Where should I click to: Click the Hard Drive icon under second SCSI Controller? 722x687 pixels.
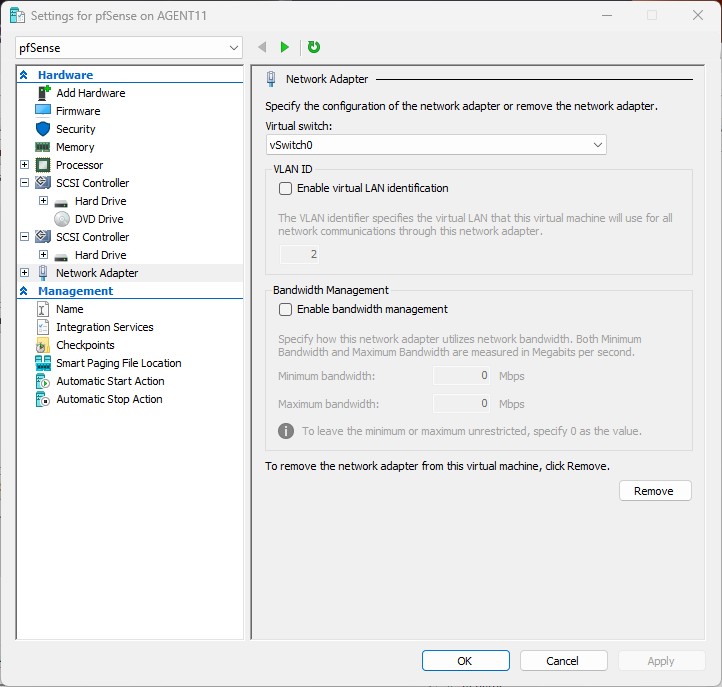coord(61,256)
